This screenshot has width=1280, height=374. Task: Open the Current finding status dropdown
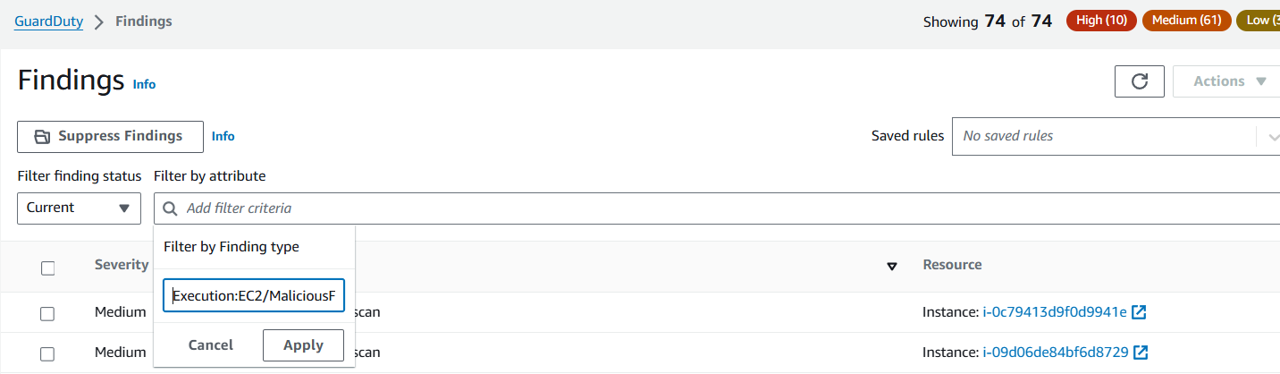pos(79,208)
